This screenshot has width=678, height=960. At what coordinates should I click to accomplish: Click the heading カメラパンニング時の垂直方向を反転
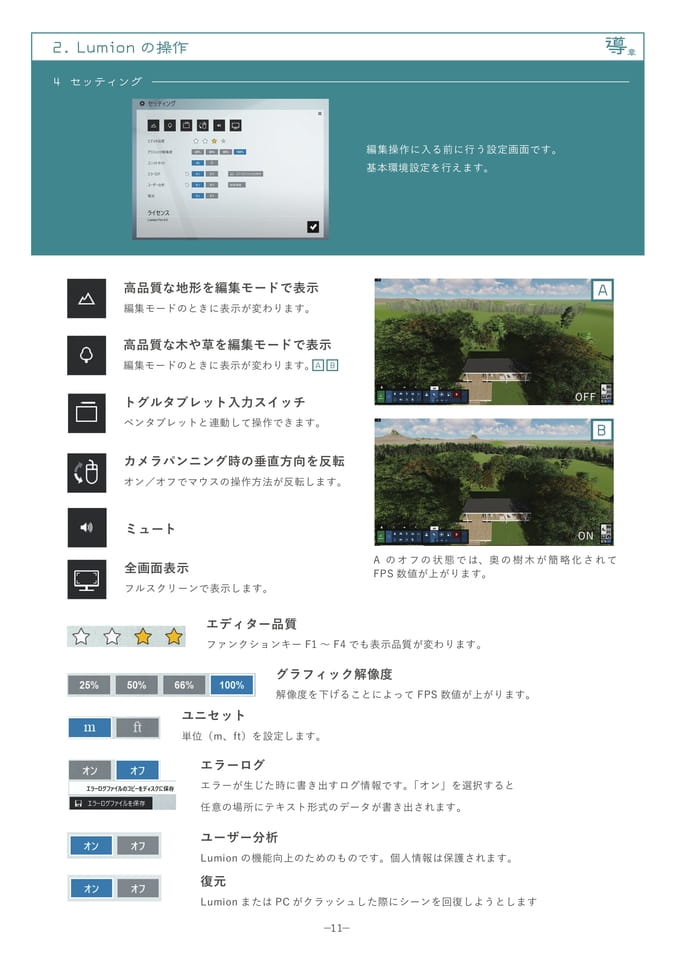point(234,461)
